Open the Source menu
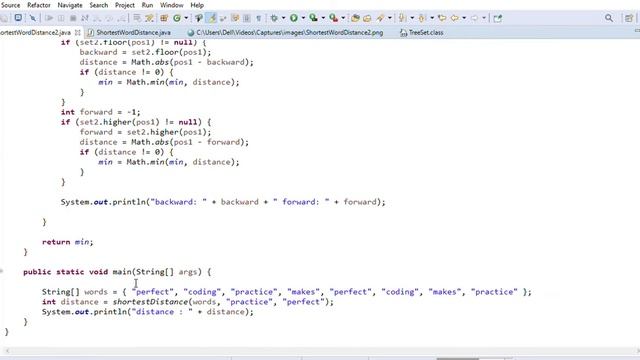The width and height of the screenshot is (640, 360). pos(10,5)
